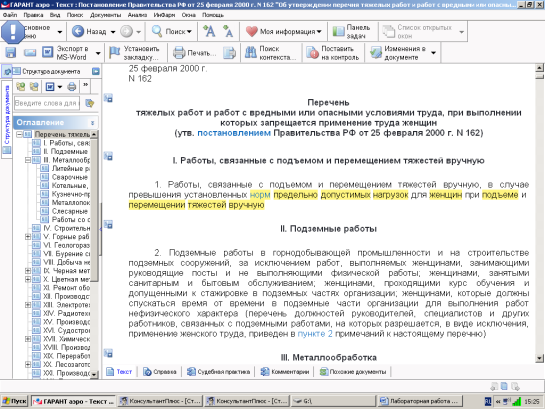
Task: Open the G:\ taskbar window
Action: (333, 401)
